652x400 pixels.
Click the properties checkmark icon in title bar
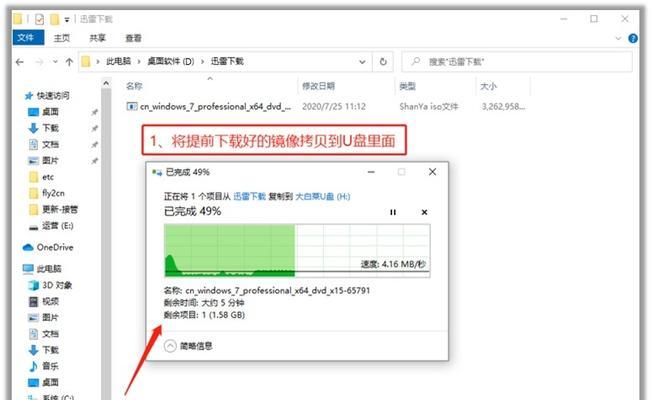[39, 19]
